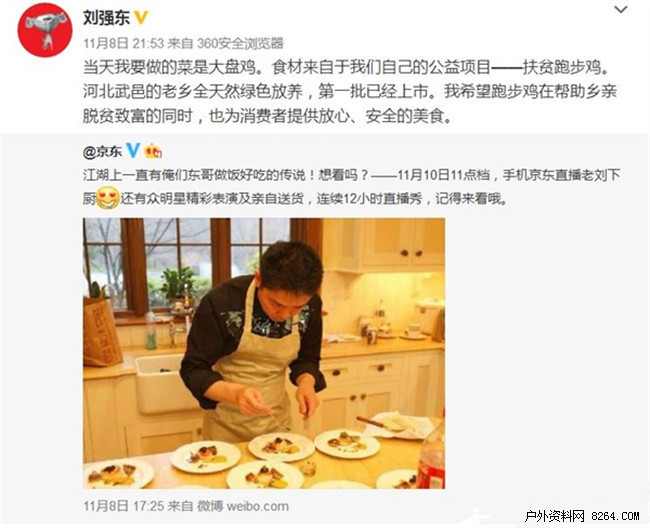
Task: Click the 11月8日 21:53 post timestamp
Action: coord(124,43)
